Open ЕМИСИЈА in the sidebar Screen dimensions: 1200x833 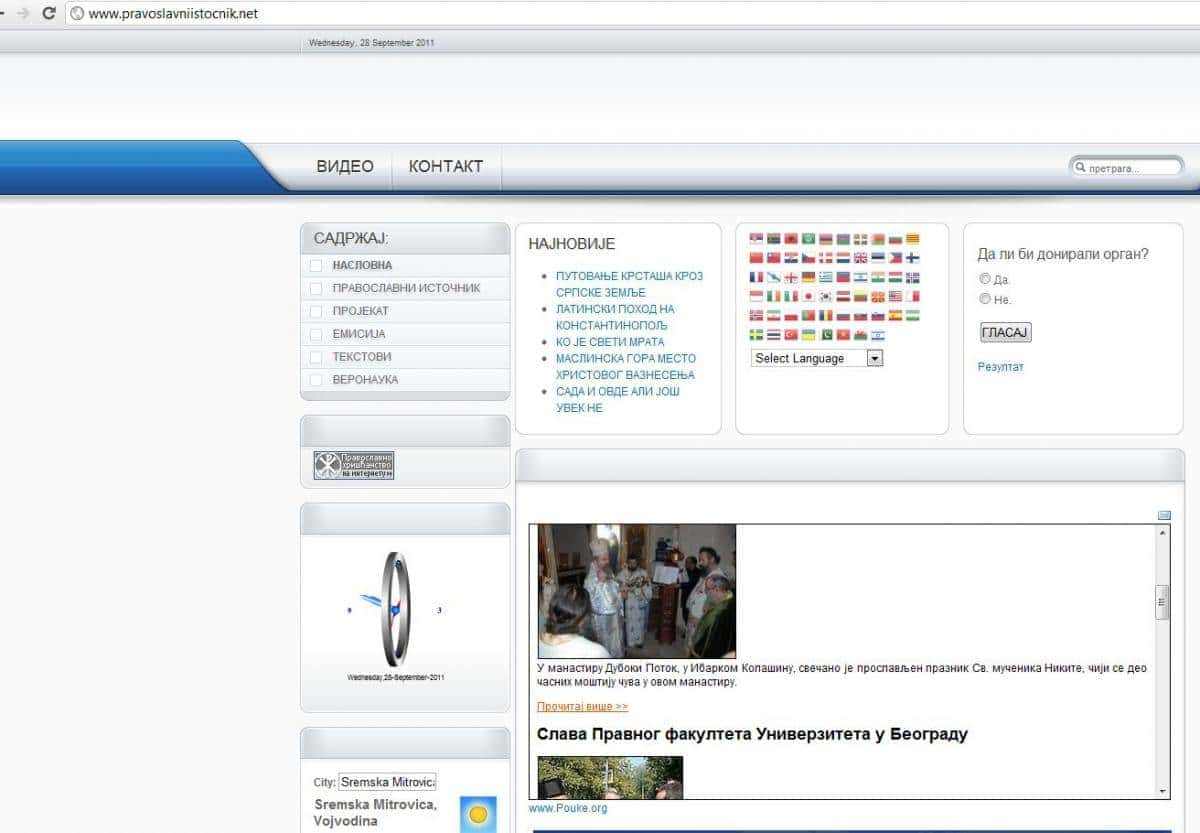coord(359,334)
